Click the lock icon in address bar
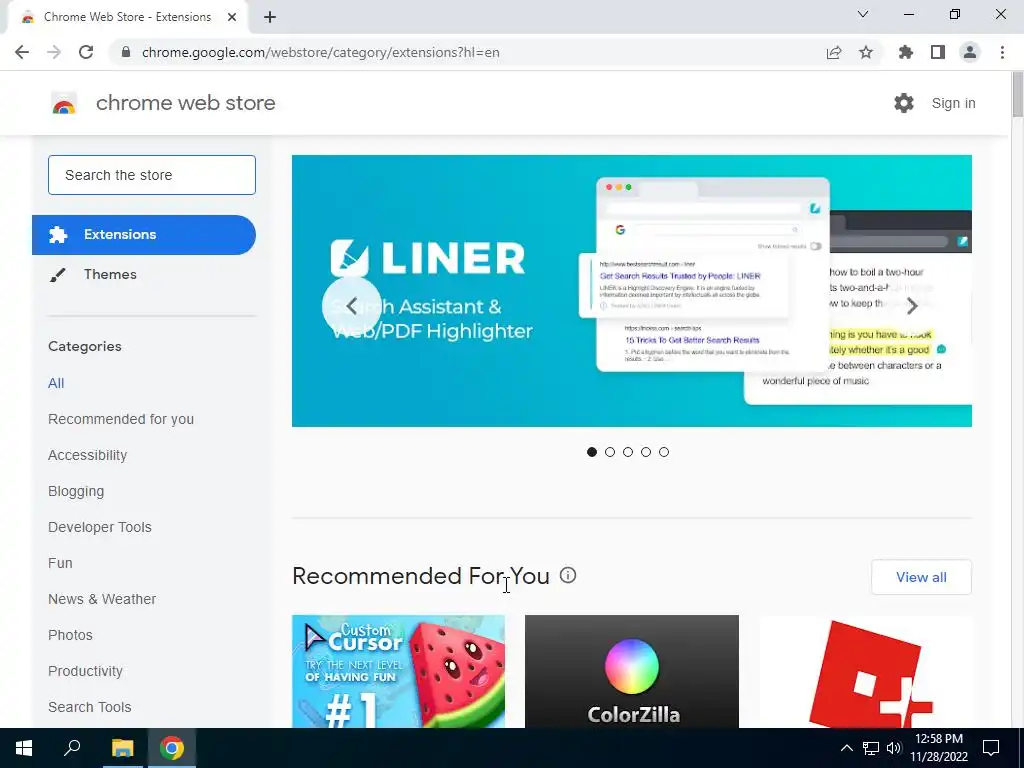 pos(126,52)
